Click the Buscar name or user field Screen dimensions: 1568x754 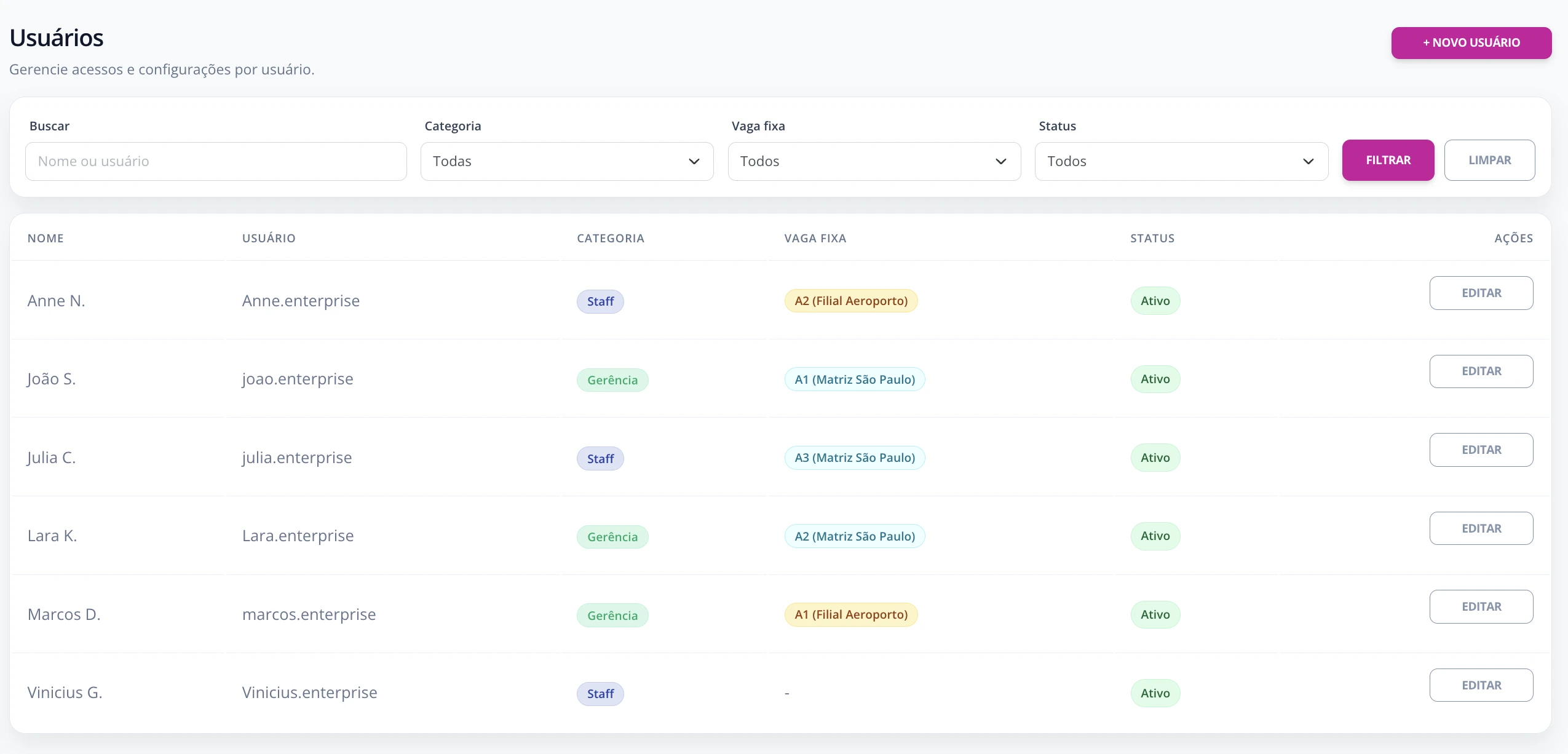[216, 161]
